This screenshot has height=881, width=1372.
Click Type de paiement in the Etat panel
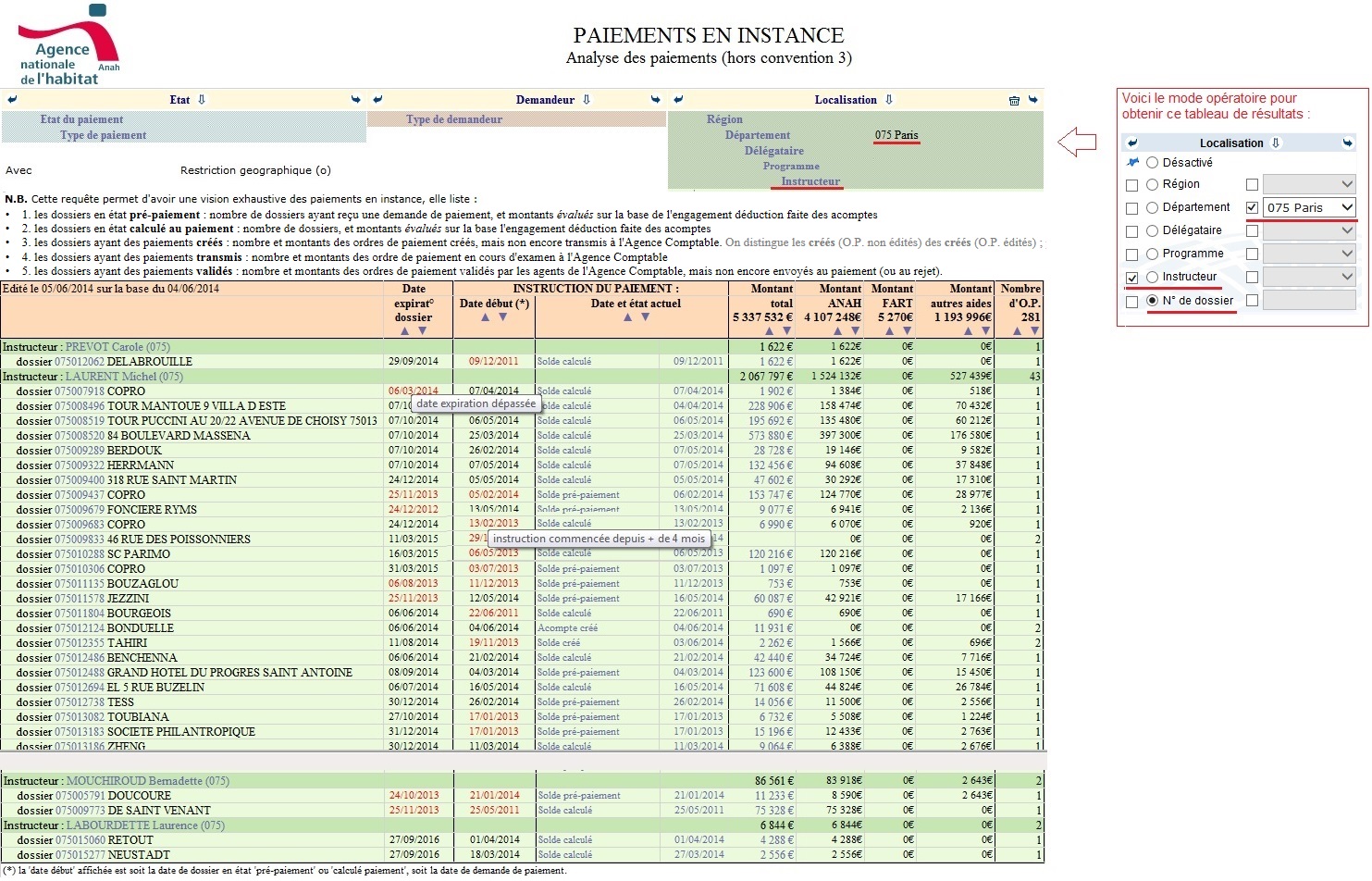pyautogui.click(x=103, y=135)
